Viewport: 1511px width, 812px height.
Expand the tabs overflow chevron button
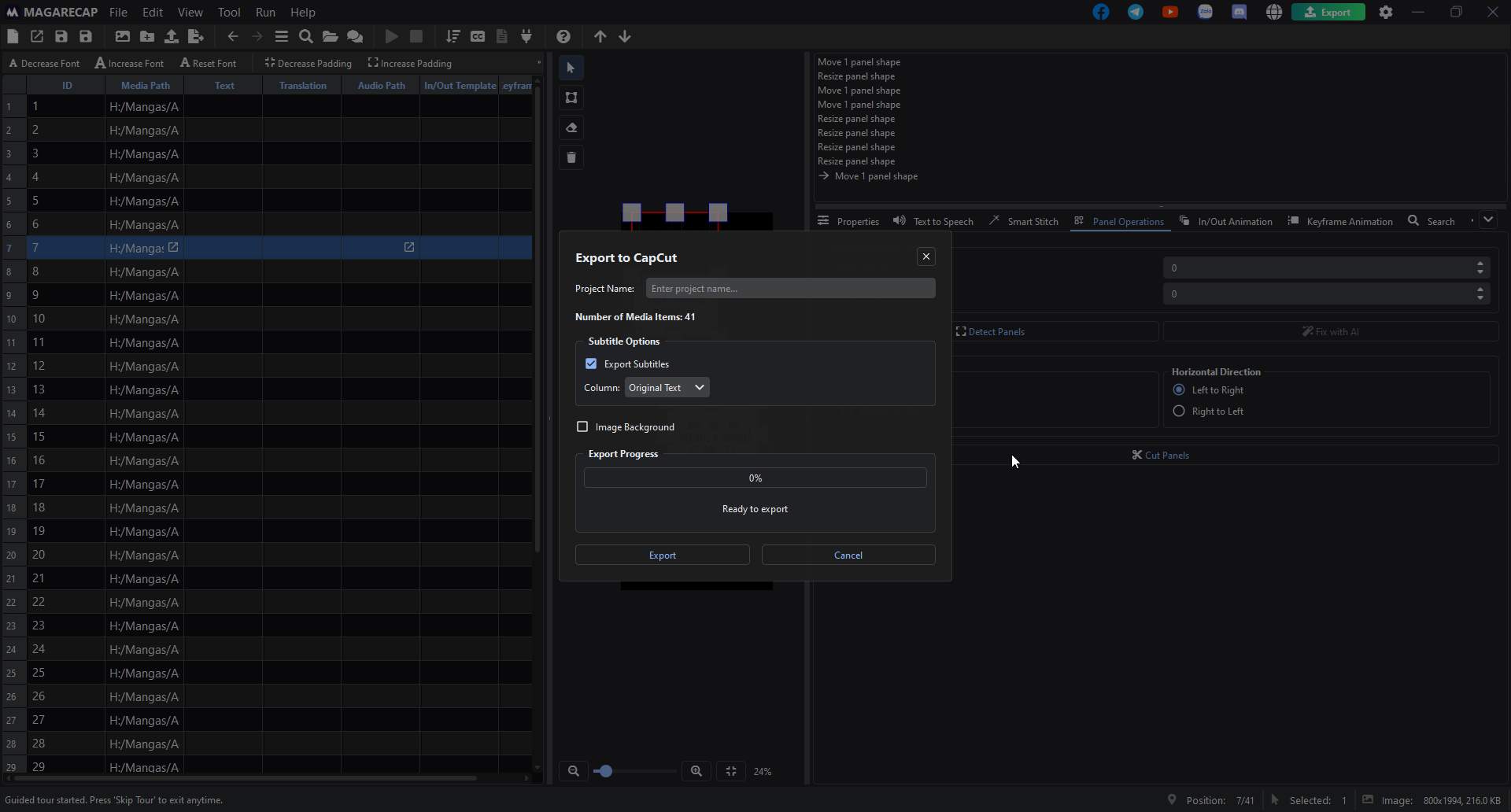click(1488, 220)
